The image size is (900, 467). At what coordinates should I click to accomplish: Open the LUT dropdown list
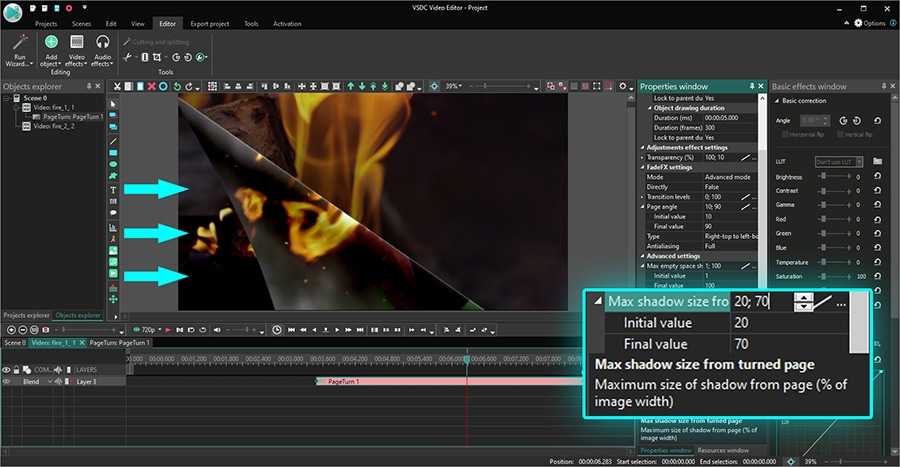[x=838, y=161]
